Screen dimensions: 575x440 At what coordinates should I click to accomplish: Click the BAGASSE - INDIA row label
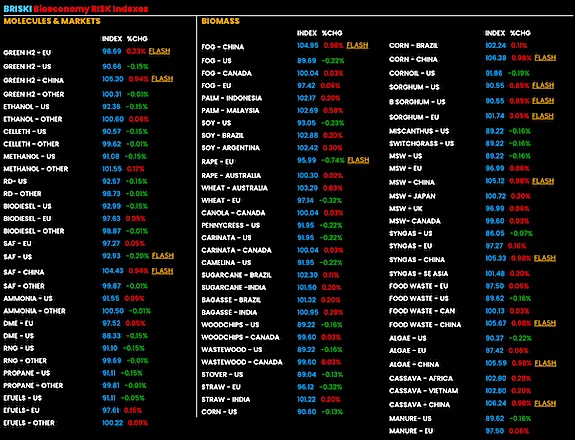229,312
